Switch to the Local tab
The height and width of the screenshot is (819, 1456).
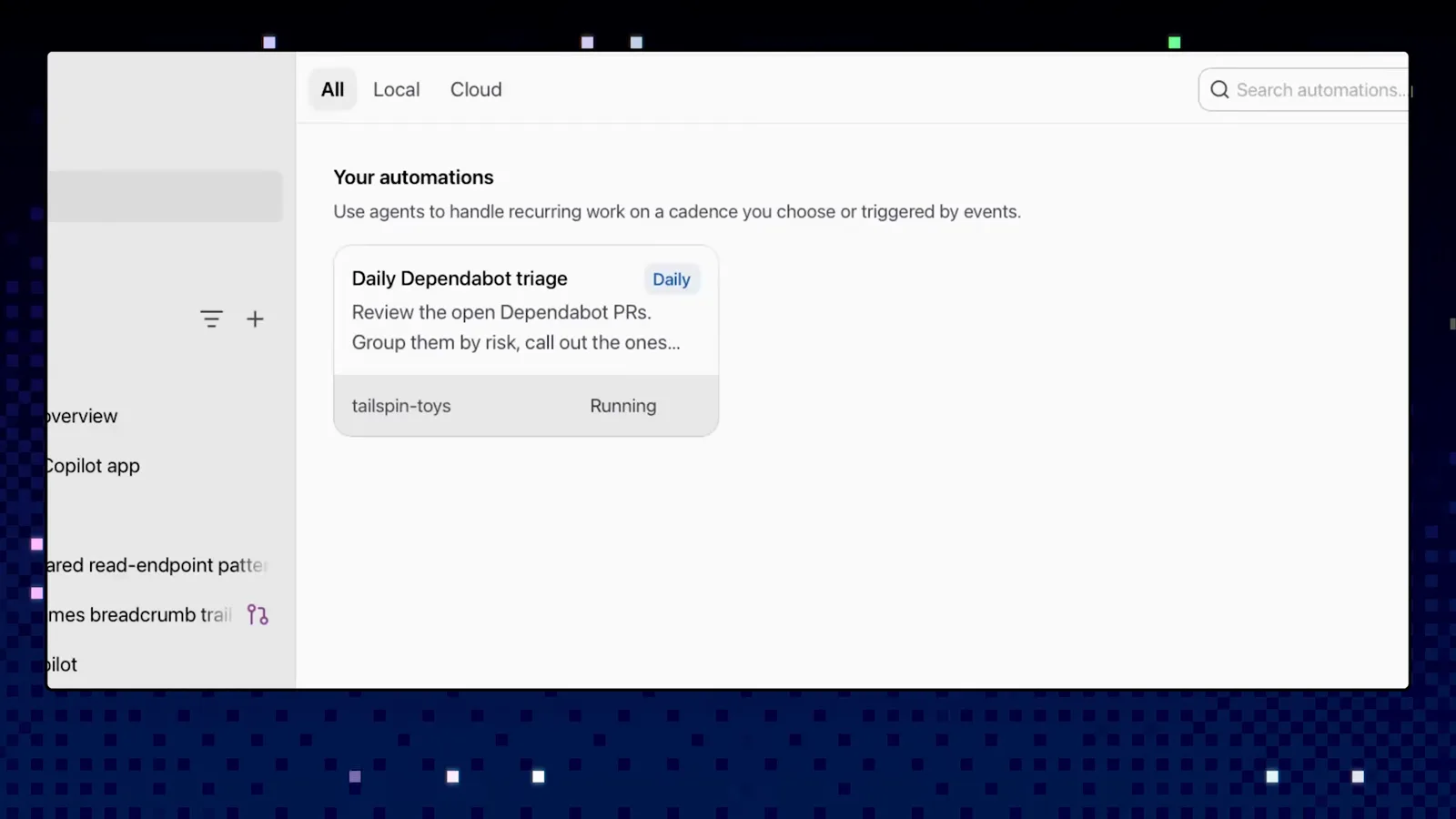[x=396, y=89]
